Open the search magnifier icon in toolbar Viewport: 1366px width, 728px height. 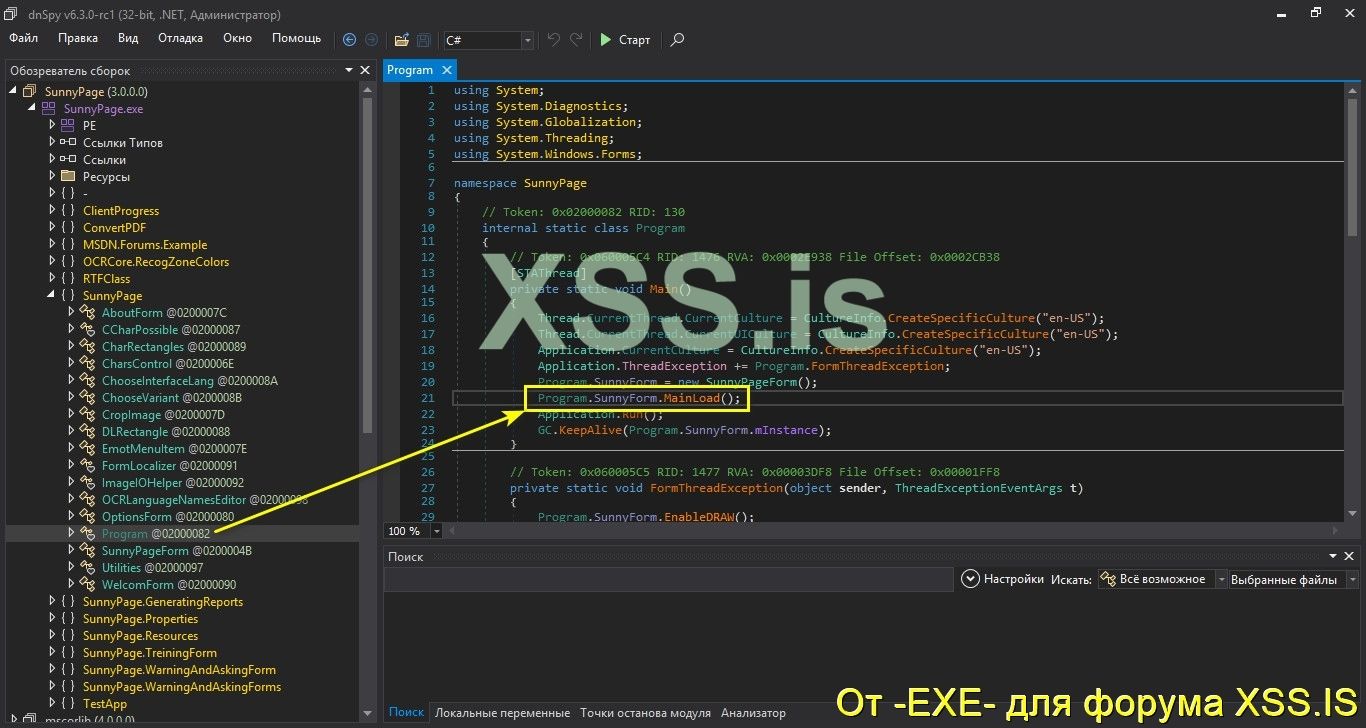[677, 41]
